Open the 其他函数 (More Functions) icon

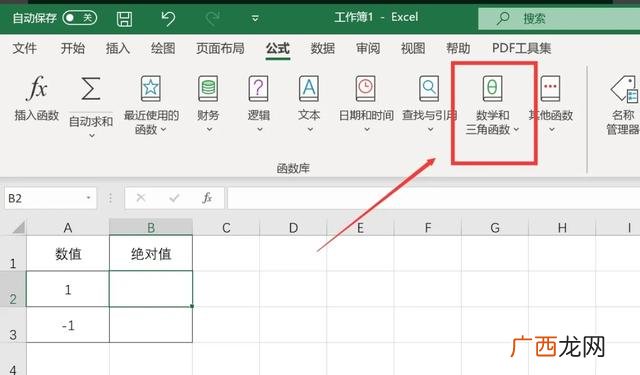[x=550, y=88]
